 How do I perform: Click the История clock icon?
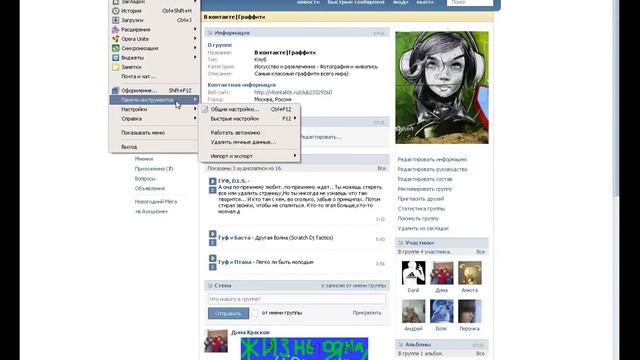pyautogui.click(x=116, y=11)
